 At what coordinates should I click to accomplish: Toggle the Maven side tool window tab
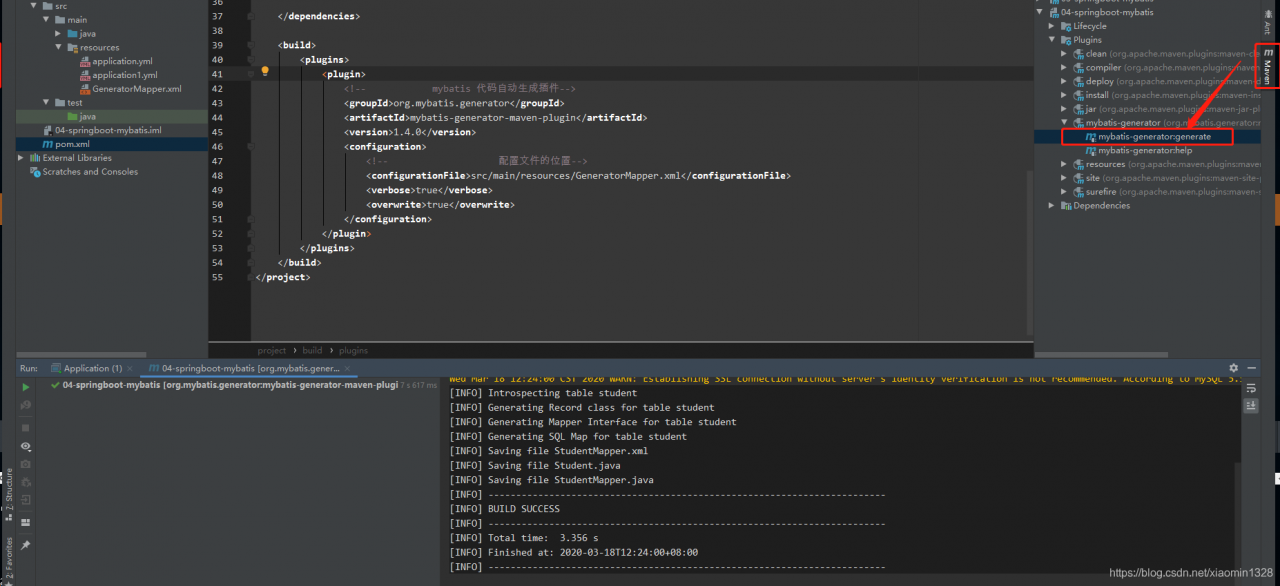coord(1267,67)
